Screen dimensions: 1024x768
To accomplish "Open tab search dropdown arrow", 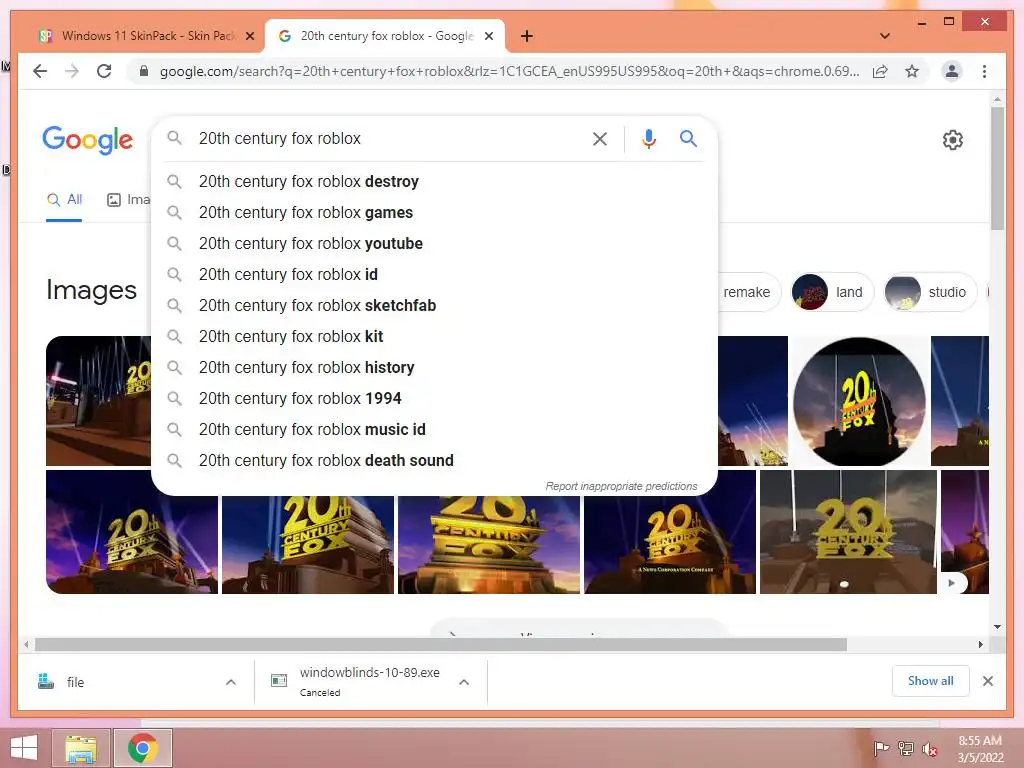I will pos(885,36).
